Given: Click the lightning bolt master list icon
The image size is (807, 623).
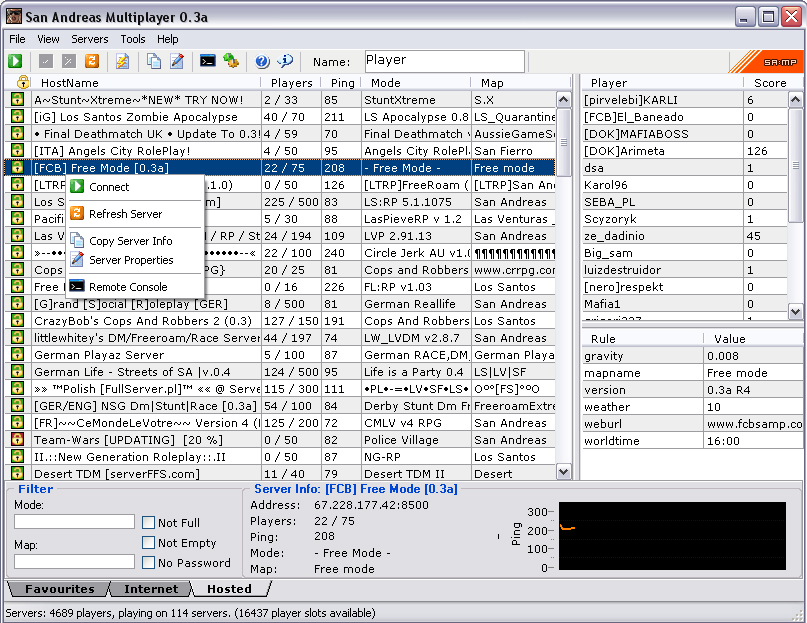Looking at the screenshot, I should tap(122, 61).
